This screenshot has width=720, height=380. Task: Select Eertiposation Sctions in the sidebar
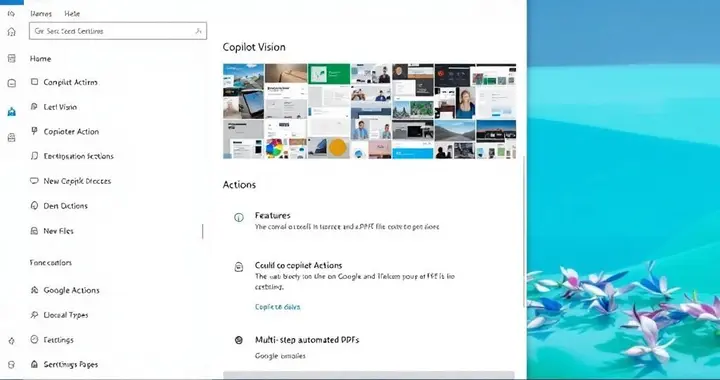79,156
